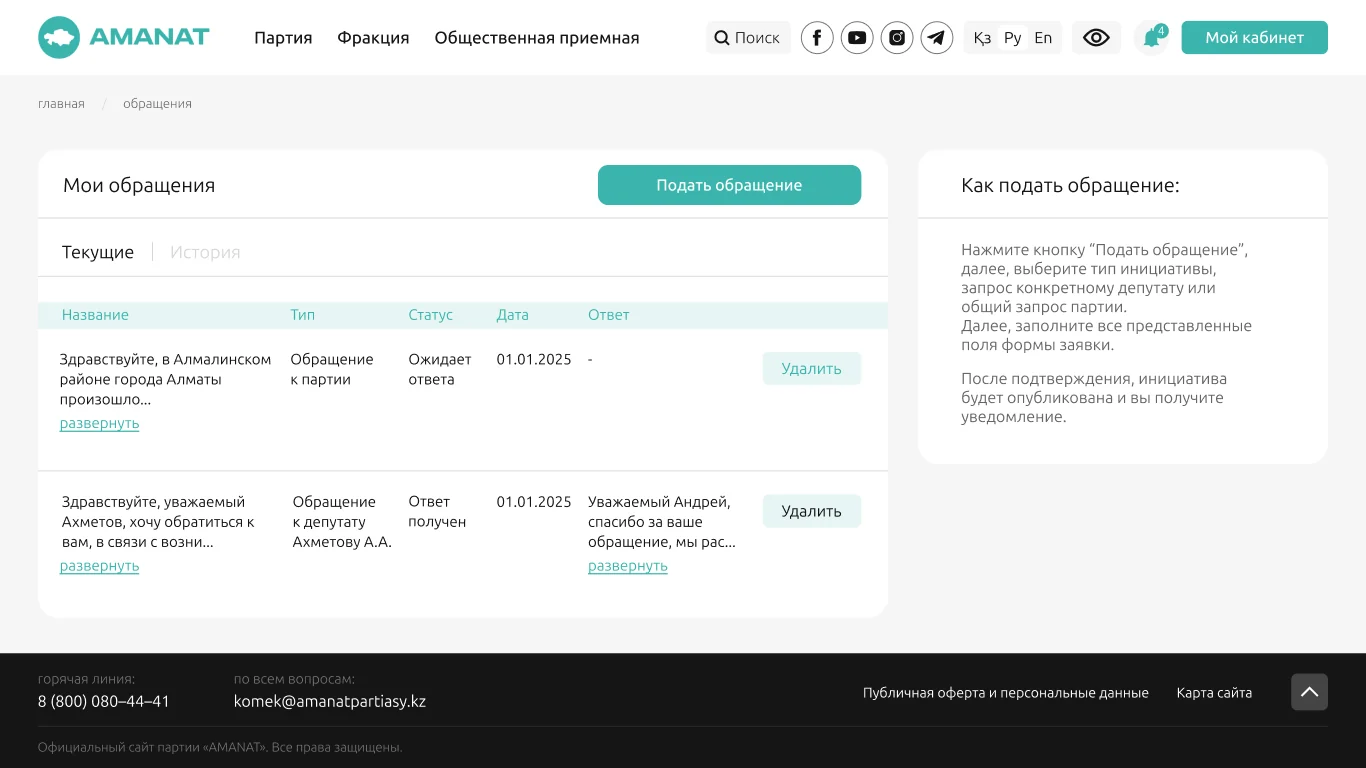
Task: Open the Карта сайта link
Action: point(1214,693)
